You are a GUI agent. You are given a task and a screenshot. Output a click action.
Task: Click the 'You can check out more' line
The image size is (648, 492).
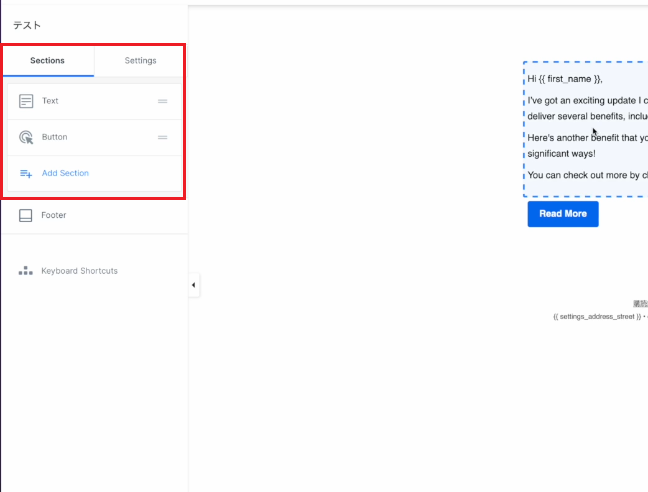pyautogui.click(x=588, y=175)
